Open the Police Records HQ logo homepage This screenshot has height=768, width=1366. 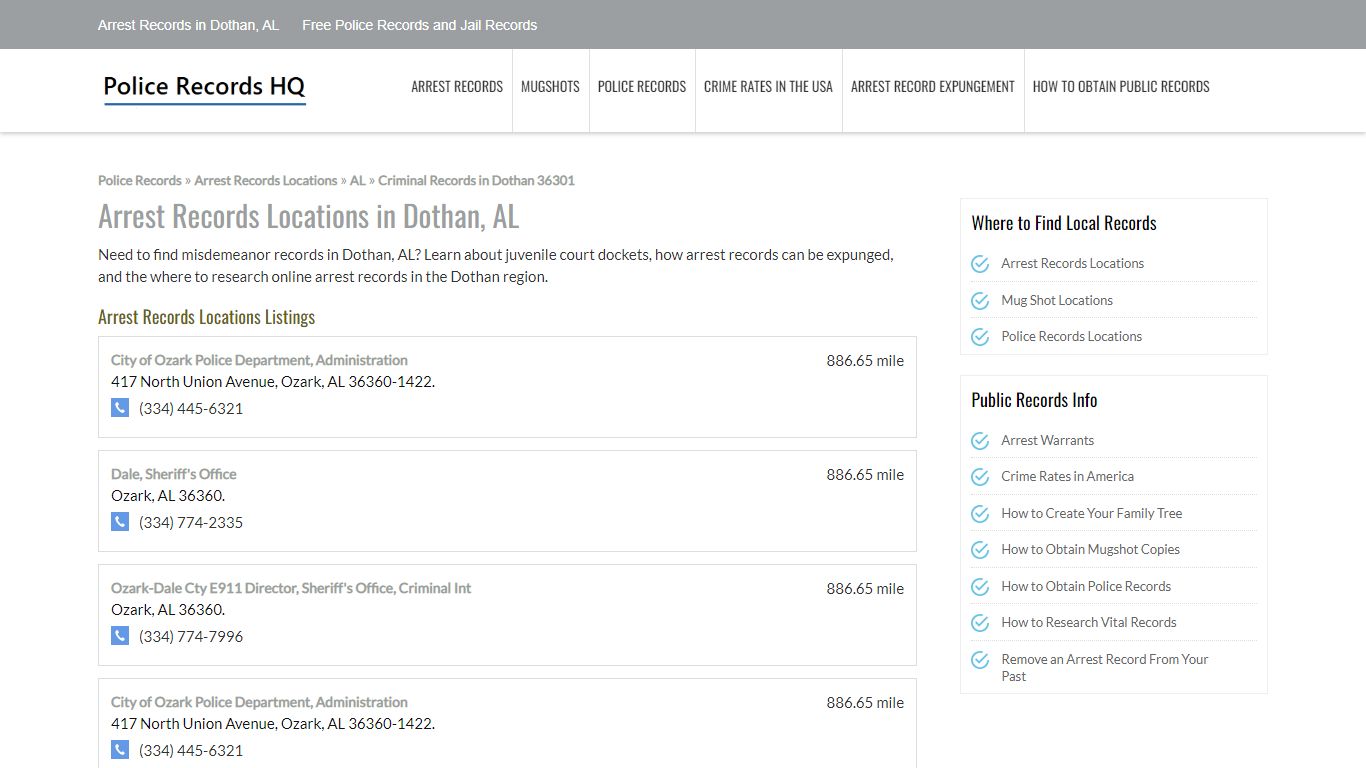204,88
